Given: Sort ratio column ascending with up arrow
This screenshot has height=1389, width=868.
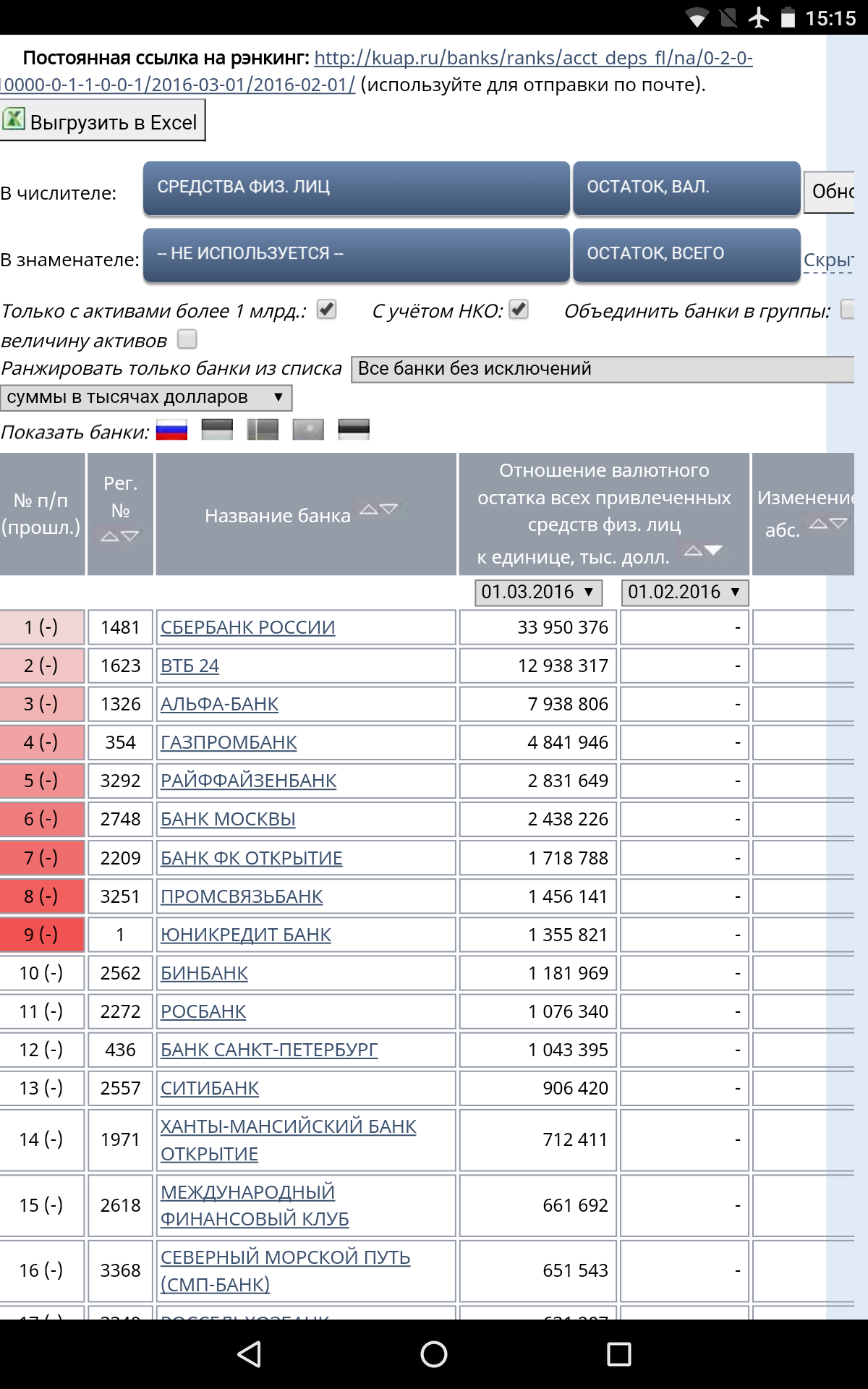Looking at the screenshot, I should (x=693, y=551).
